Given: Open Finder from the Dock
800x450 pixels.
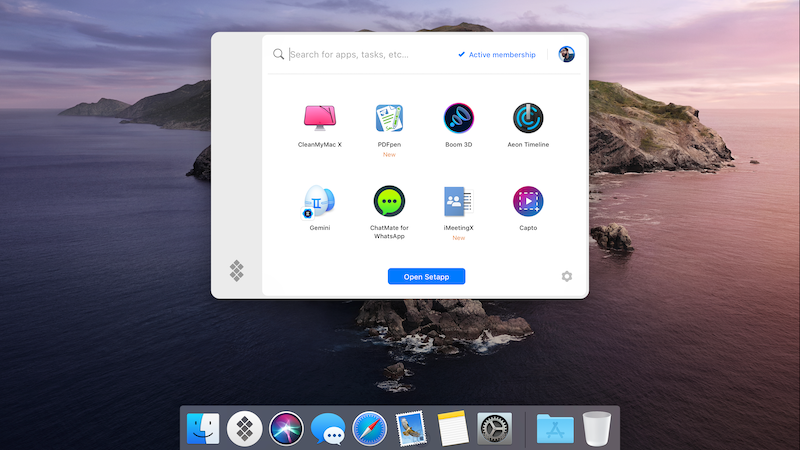Looking at the screenshot, I should [x=203, y=429].
